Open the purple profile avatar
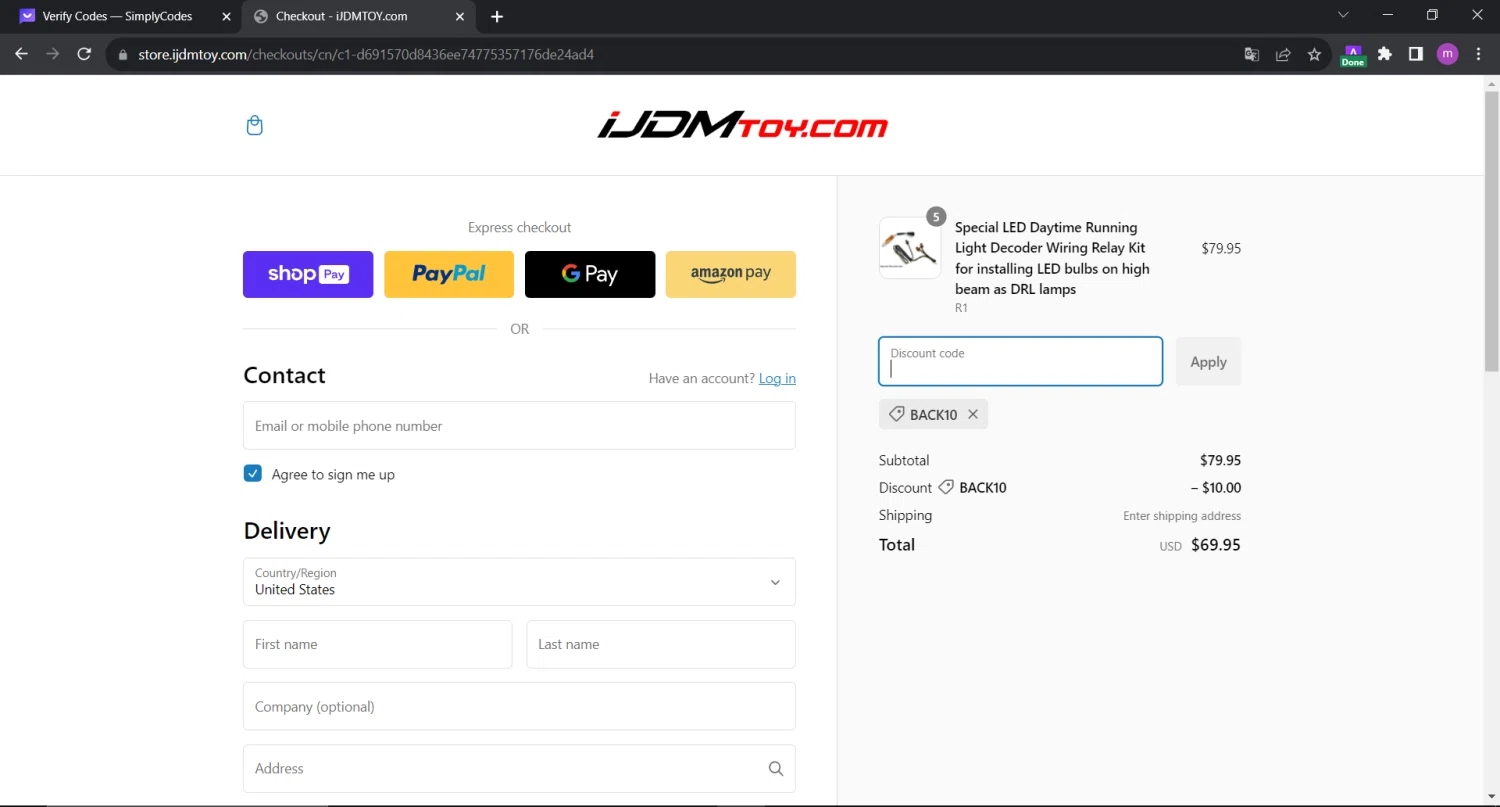 point(1447,54)
